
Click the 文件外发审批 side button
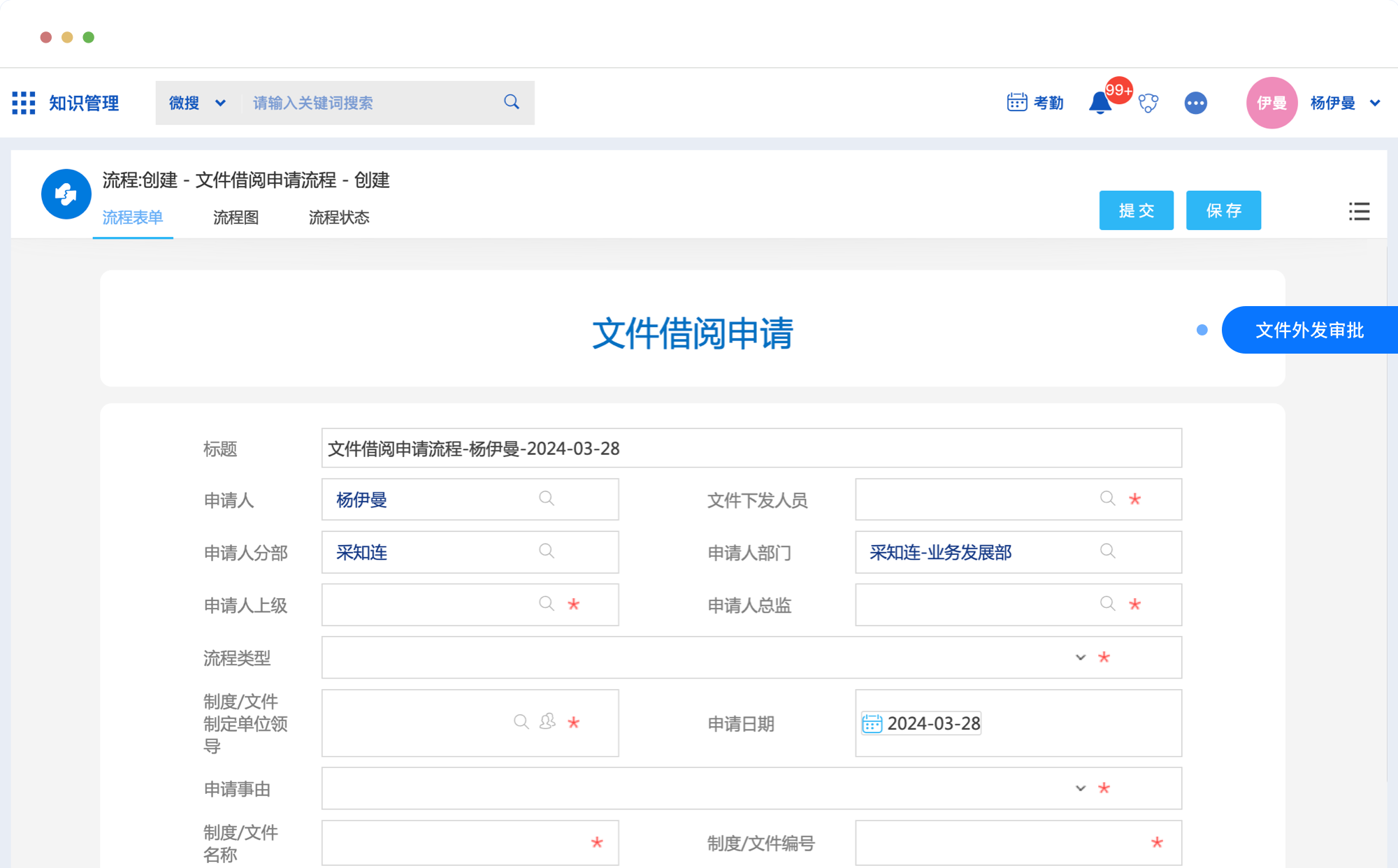(x=1309, y=330)
